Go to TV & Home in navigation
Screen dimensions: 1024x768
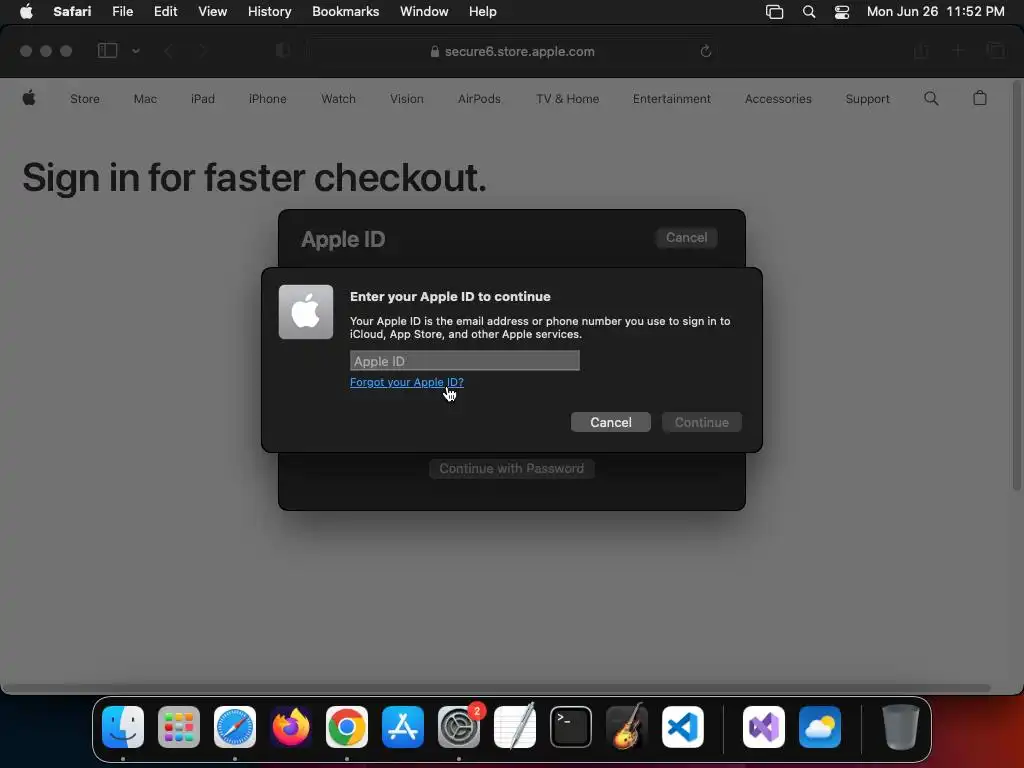[x=568, y=99]
